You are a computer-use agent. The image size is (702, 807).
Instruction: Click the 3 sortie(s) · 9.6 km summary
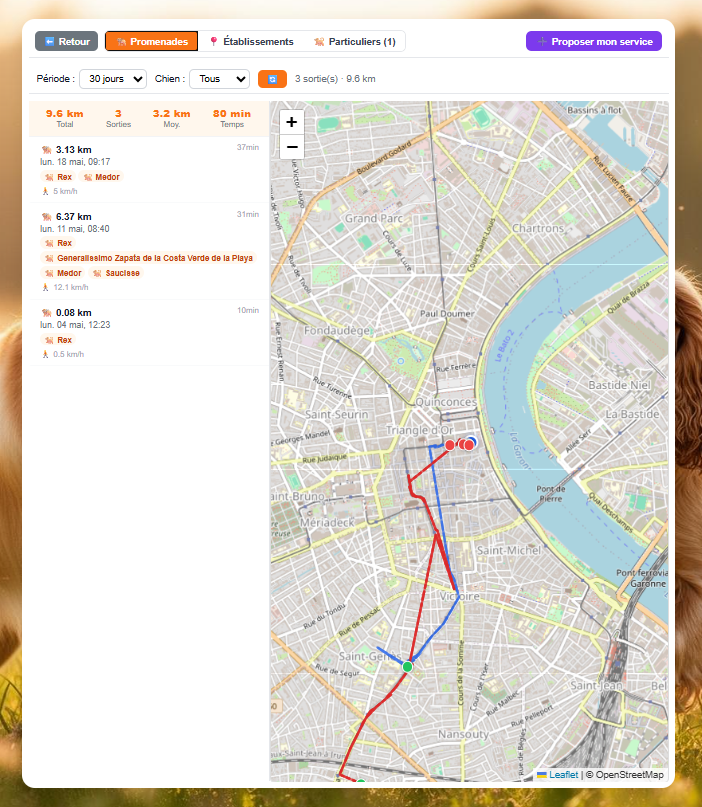coord(335,79)
